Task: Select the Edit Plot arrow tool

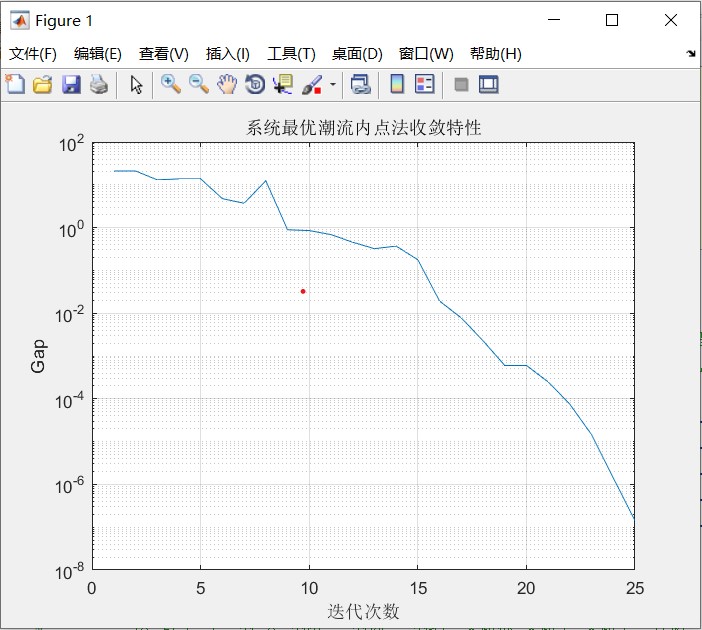Action: (x=137, y=84)
